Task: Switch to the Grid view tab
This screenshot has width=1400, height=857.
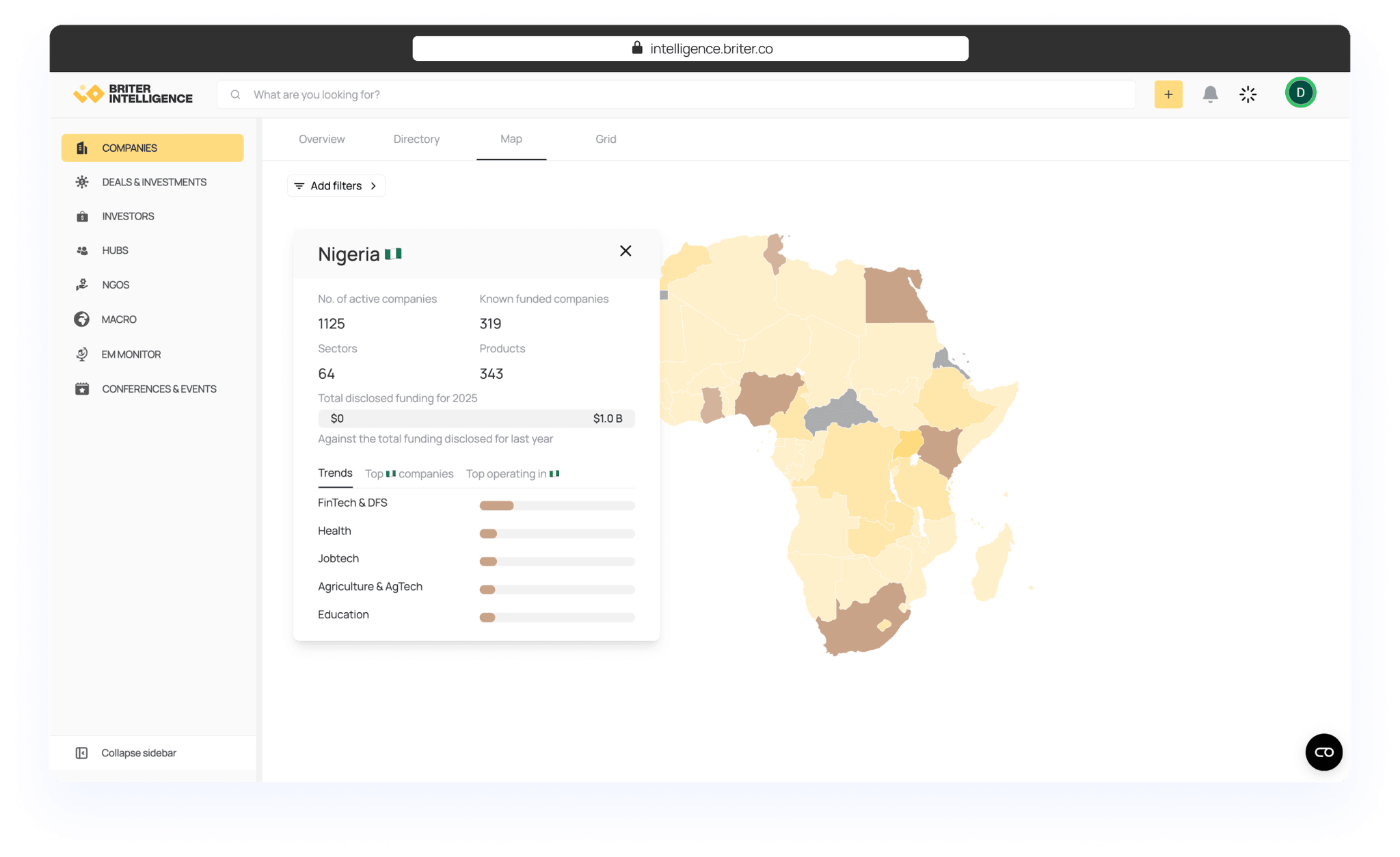Action: pos(605,139)
